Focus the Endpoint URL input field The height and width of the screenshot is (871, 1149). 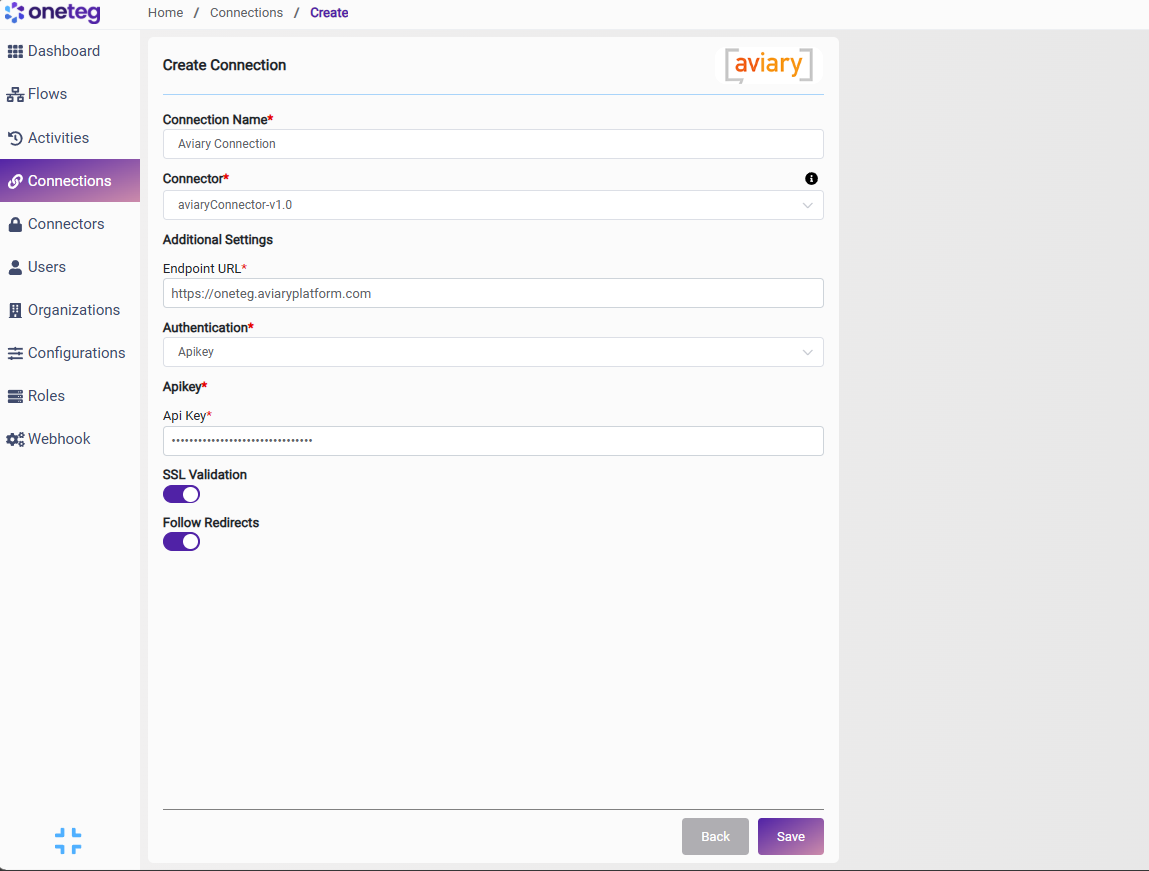pyautogui.click(x=493, y=294)
